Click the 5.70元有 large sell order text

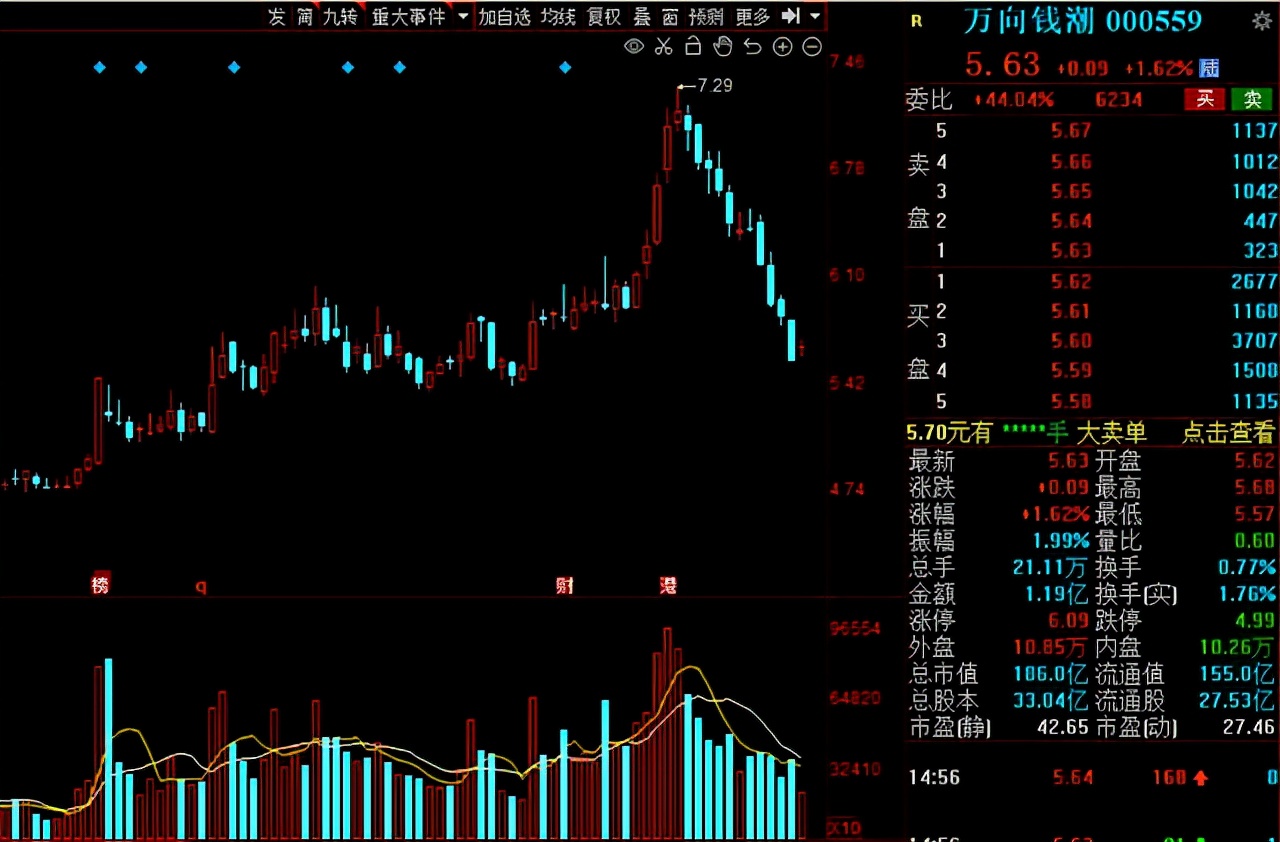coord(949,433)
